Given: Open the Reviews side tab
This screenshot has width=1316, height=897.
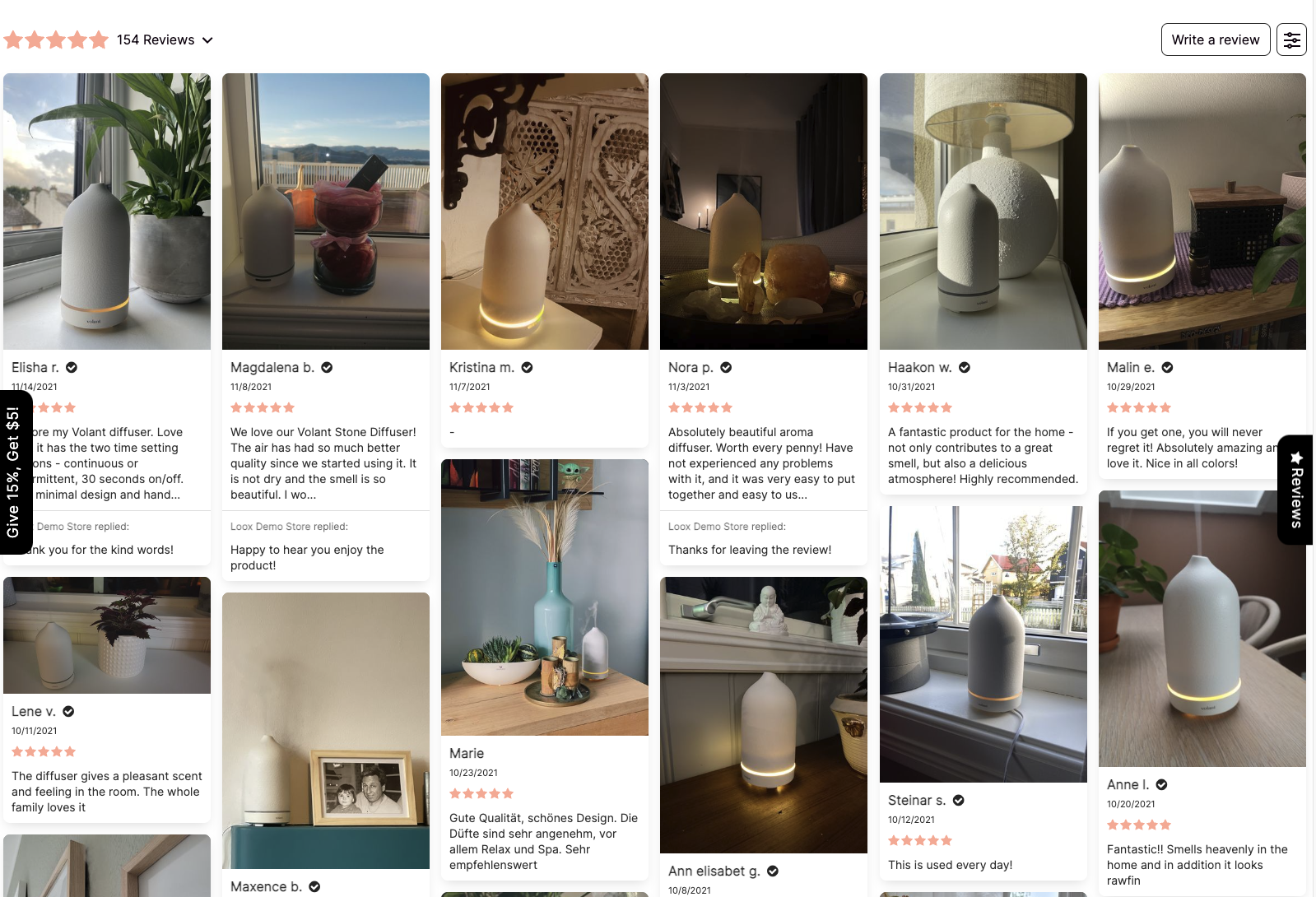Looking at the screenshot, I should tap(1295, 490).
